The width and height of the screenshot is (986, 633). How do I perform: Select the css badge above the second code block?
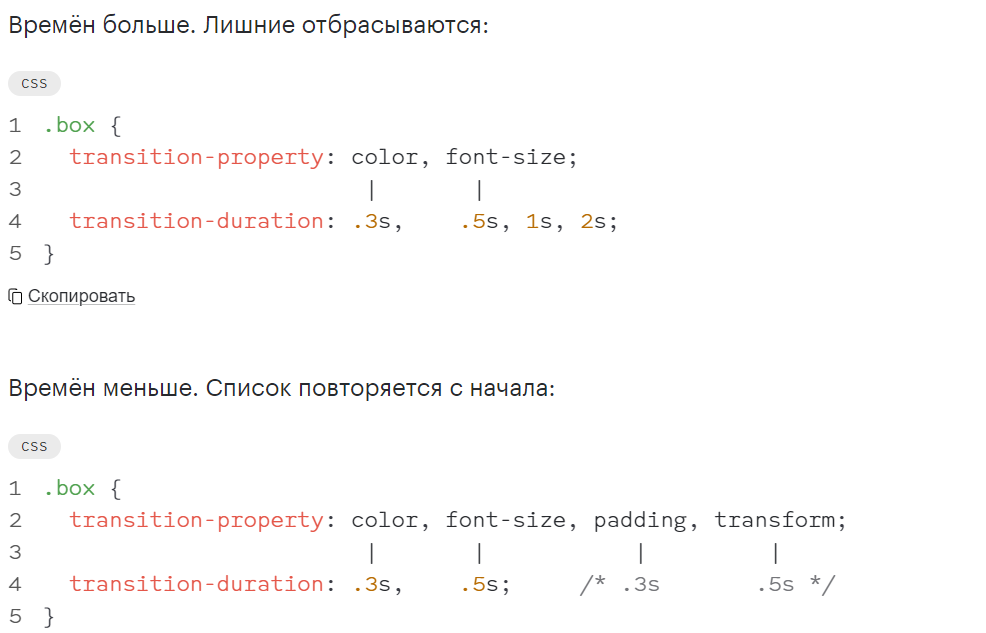[x=34, y=446]
